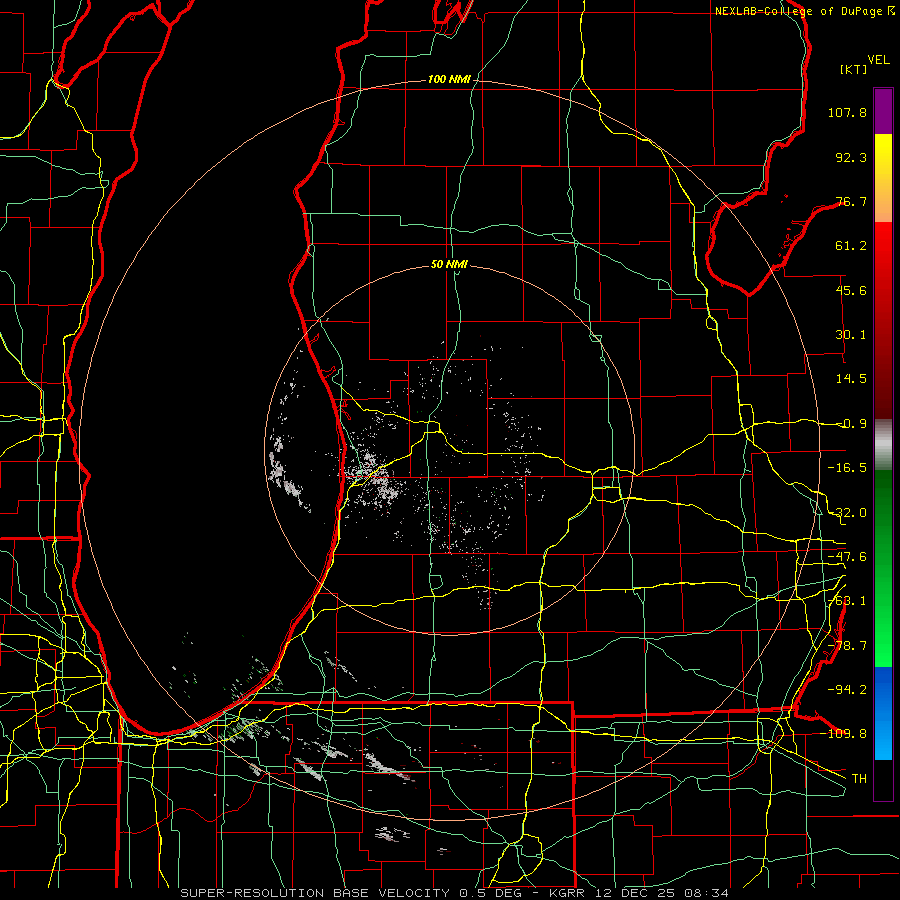Click the 14.5 velocity scale value
The image size is (900, 900).
click(x=851, y=379)
